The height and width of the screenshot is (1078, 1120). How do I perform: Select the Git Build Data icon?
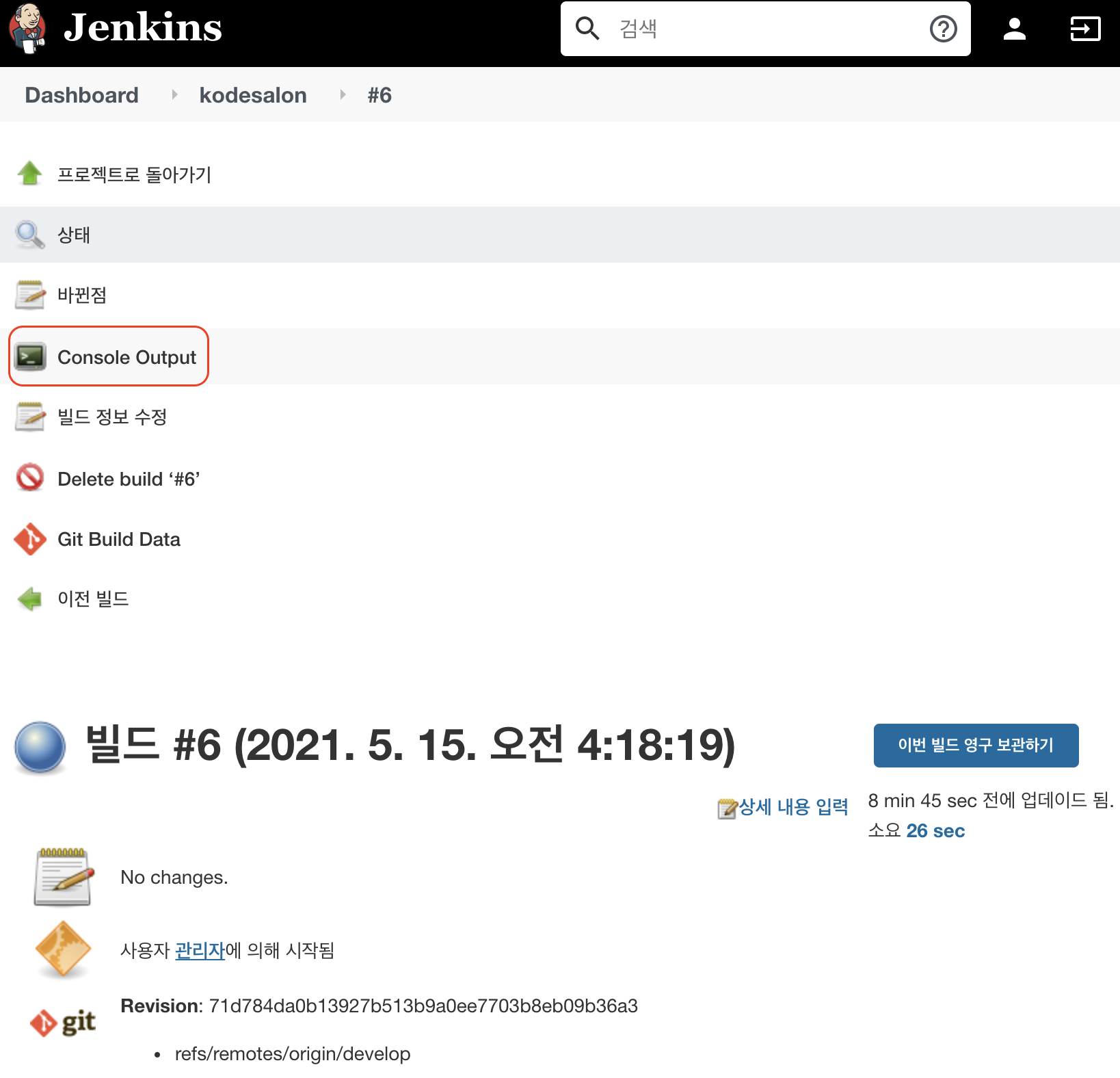(x=30, y=539)
